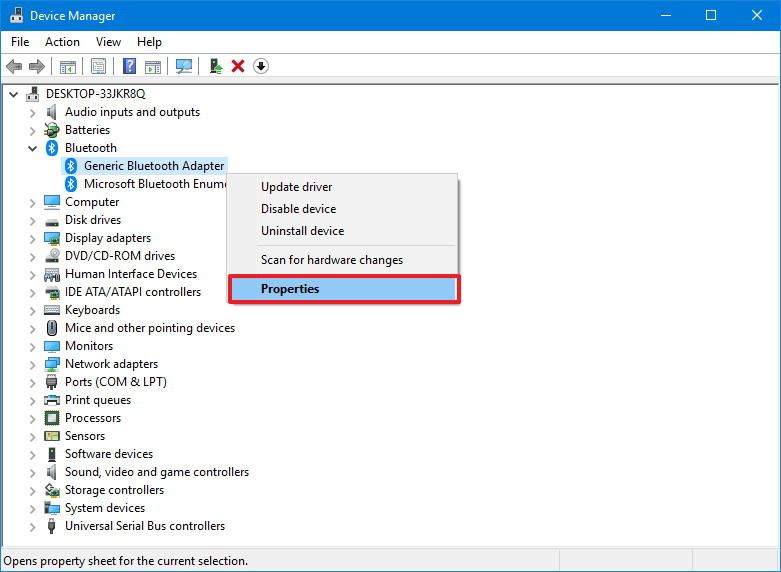781x572 pixels.
Task: Click the black down-arrow Disable device icon
Action: 261,66
